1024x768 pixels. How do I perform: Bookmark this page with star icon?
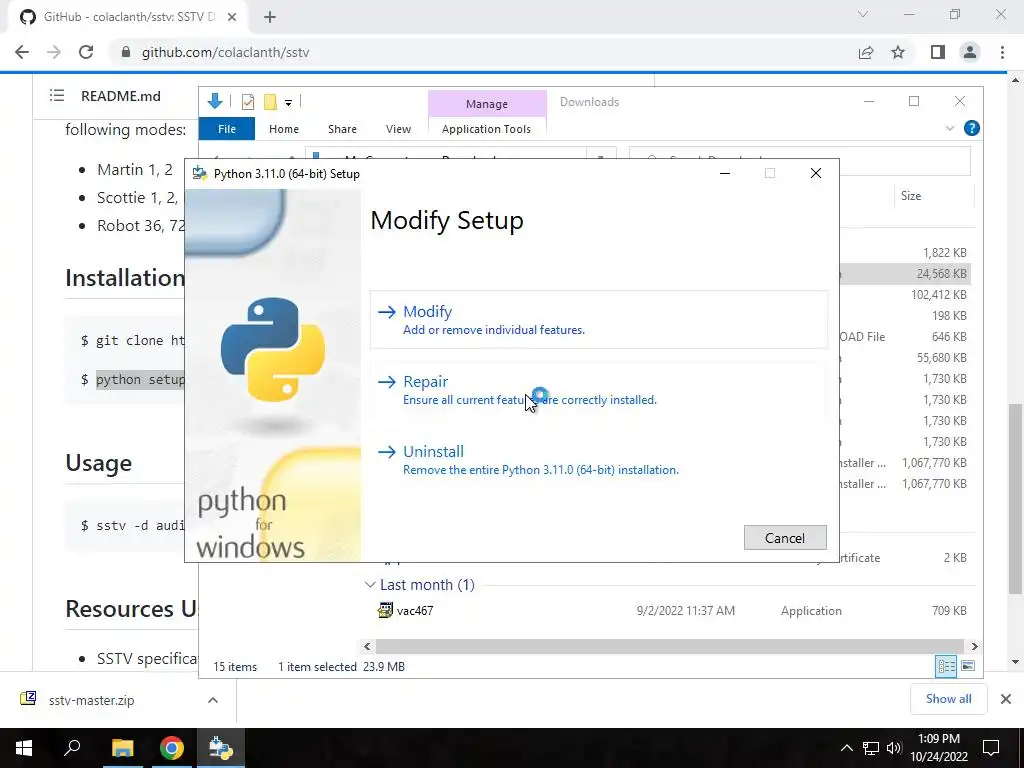[898, 52]
